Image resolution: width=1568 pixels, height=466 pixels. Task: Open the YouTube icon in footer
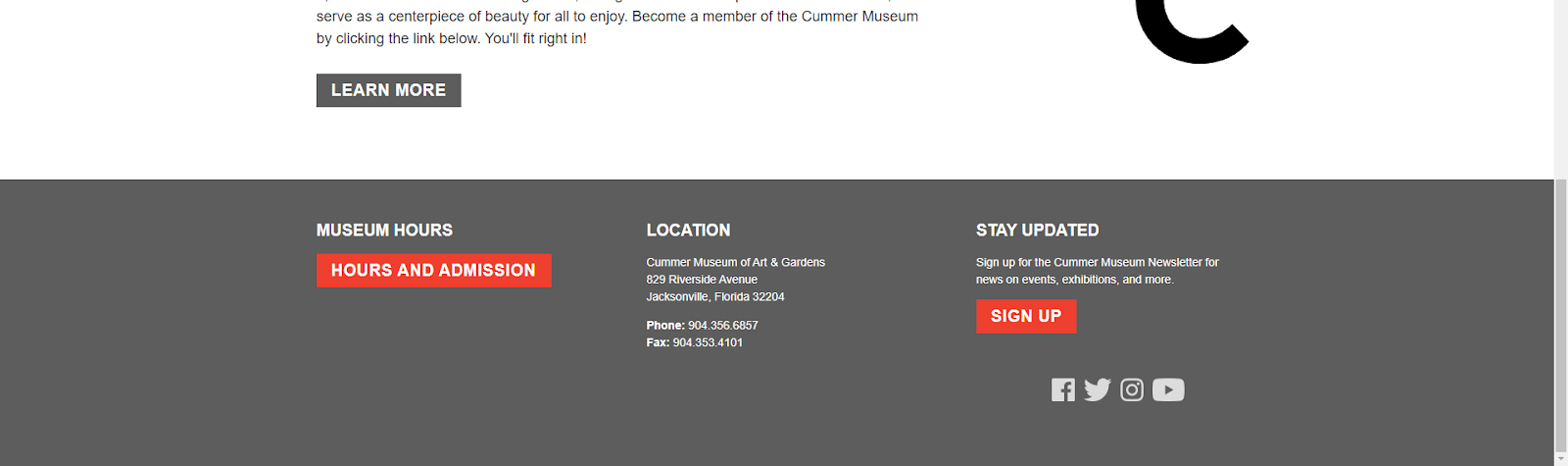[x=1168, y=390]
